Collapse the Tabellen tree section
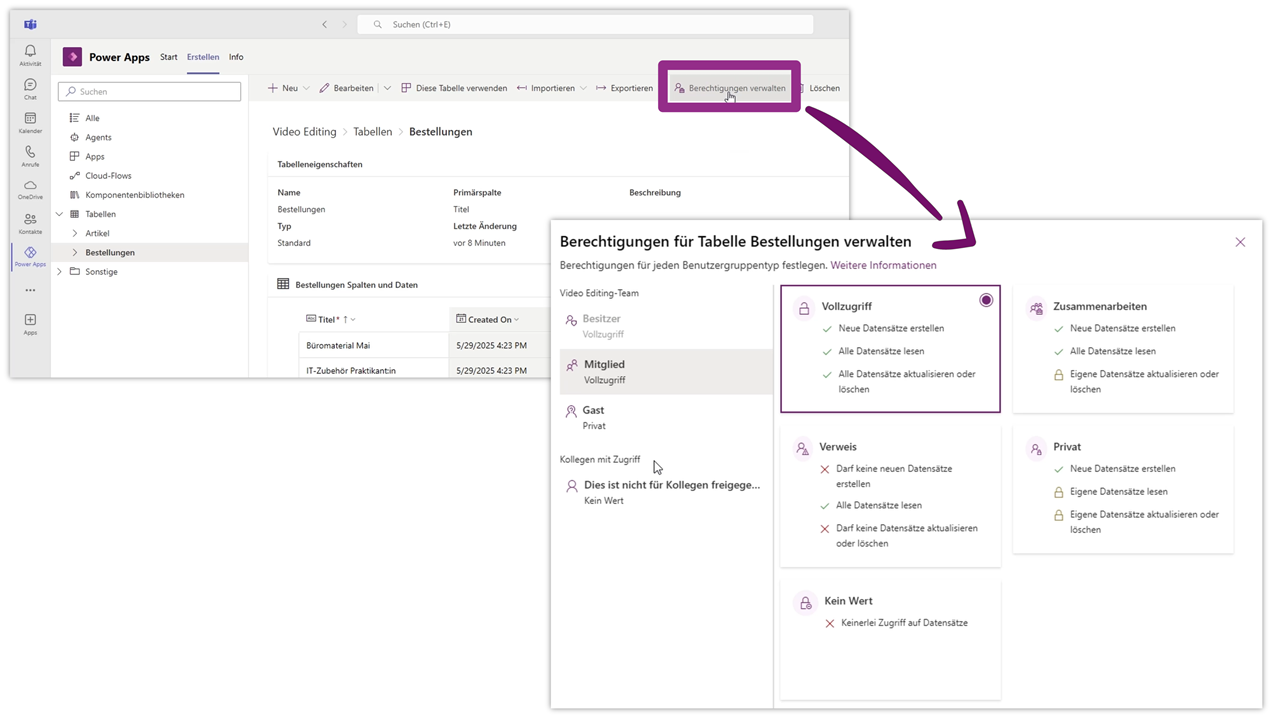Viewport: 1280px width, 720px height. 59,214
